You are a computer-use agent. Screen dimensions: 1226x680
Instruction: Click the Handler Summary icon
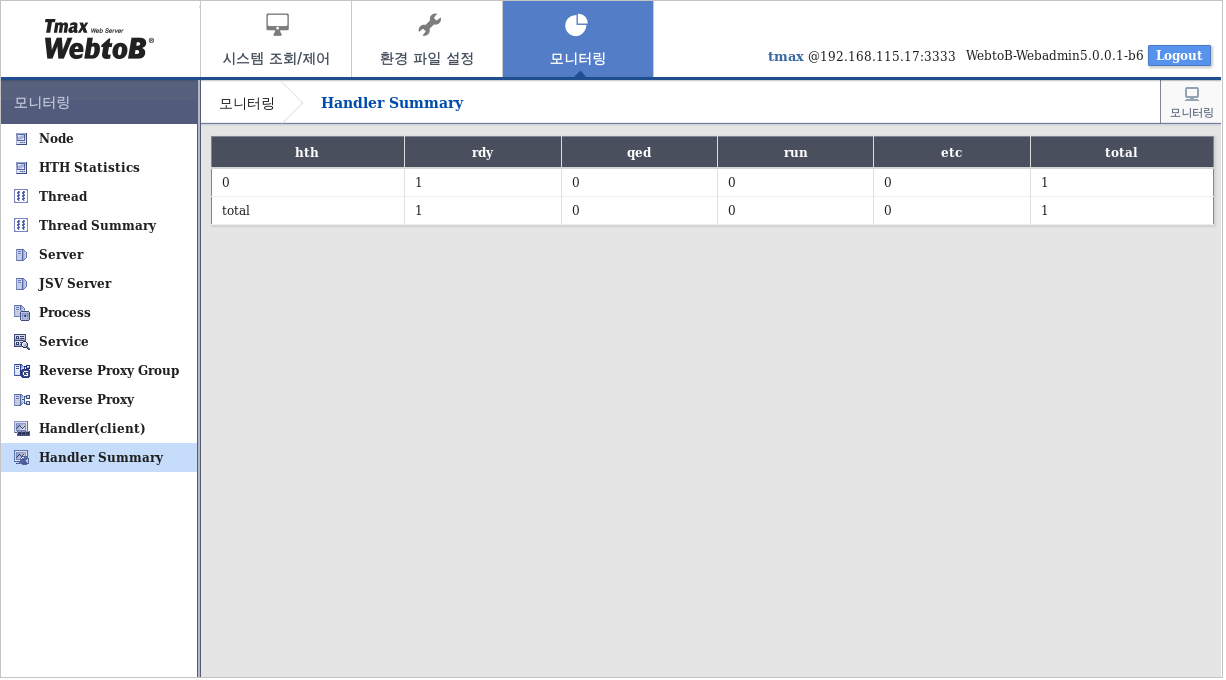pos(21,458)
